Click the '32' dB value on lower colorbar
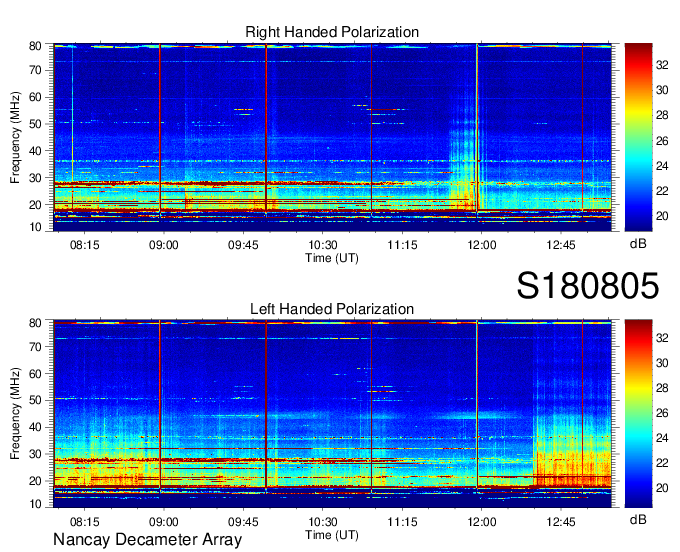 tap(662, 338)
